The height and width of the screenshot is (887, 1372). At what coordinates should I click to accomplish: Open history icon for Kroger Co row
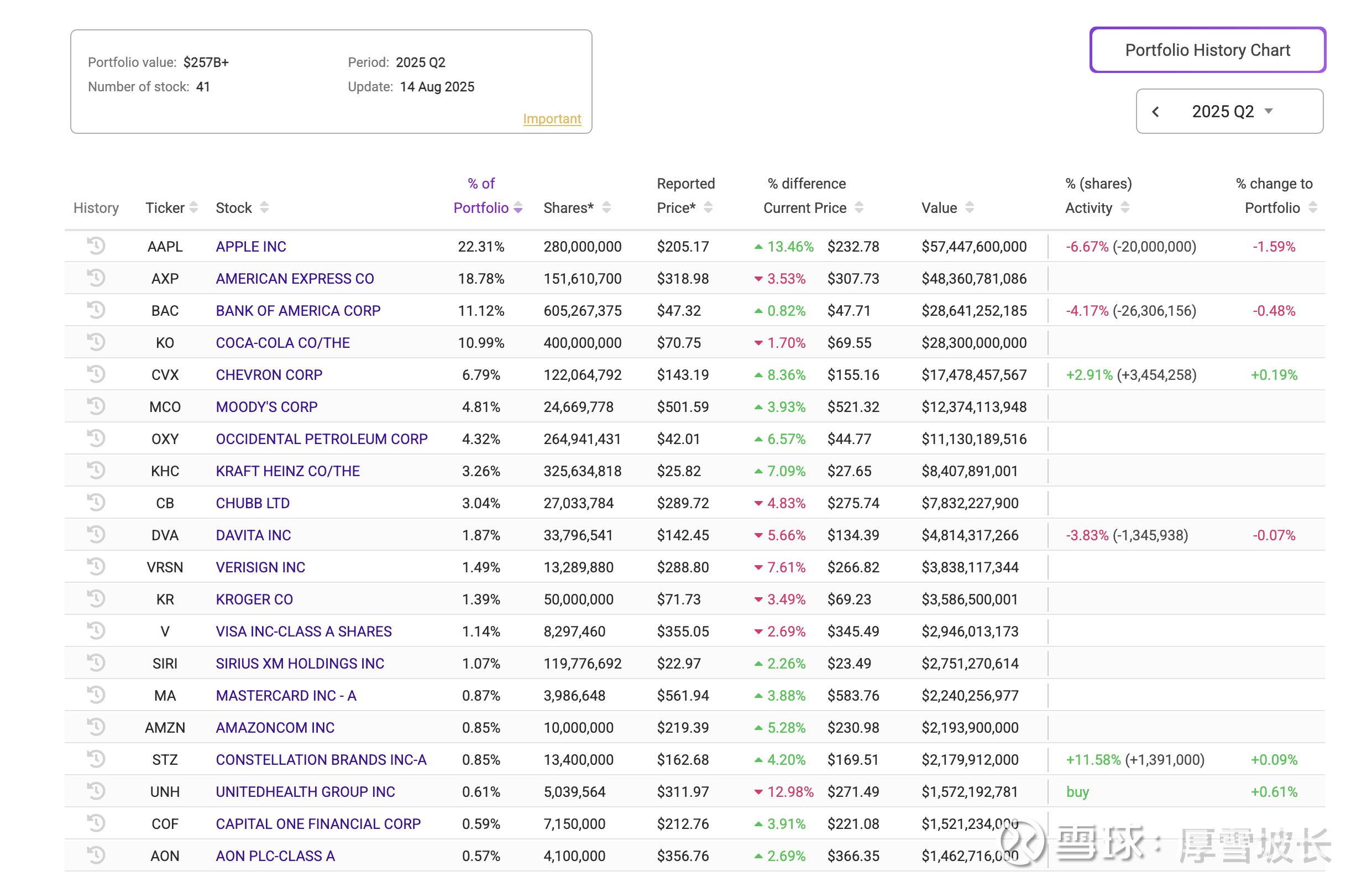coord(96,599)
